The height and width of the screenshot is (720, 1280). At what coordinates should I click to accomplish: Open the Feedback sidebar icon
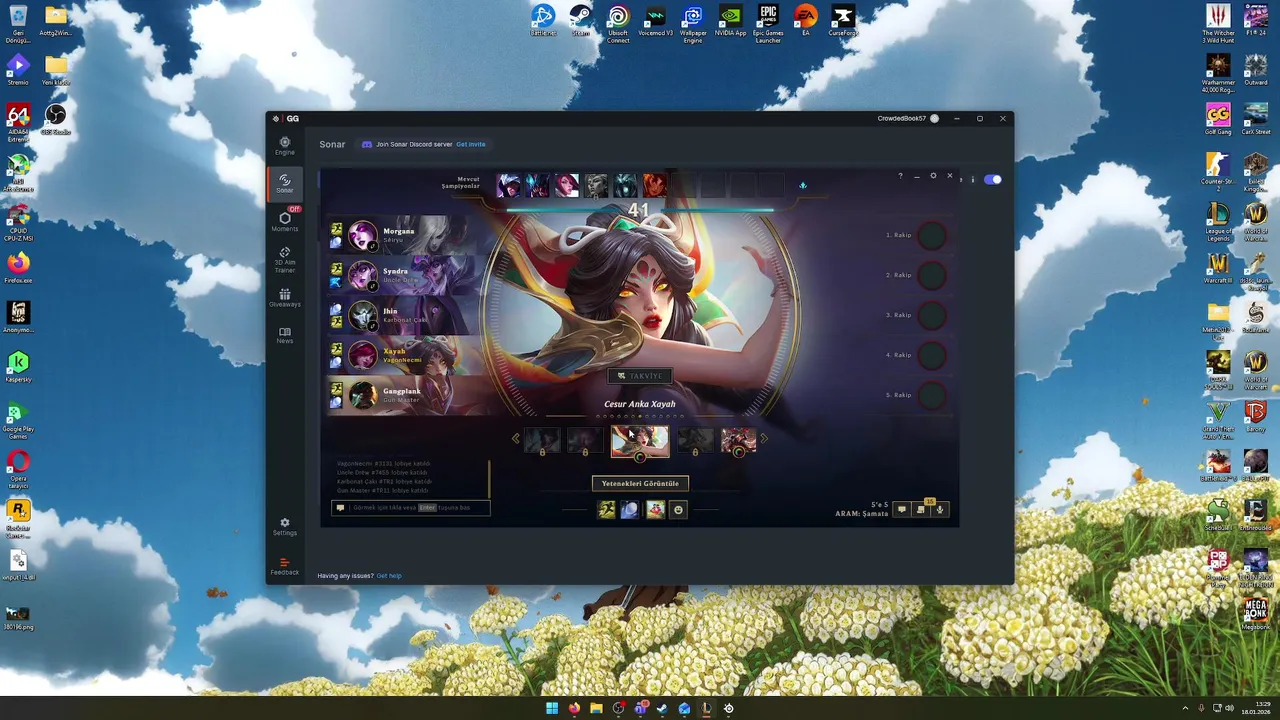(285, 566)
